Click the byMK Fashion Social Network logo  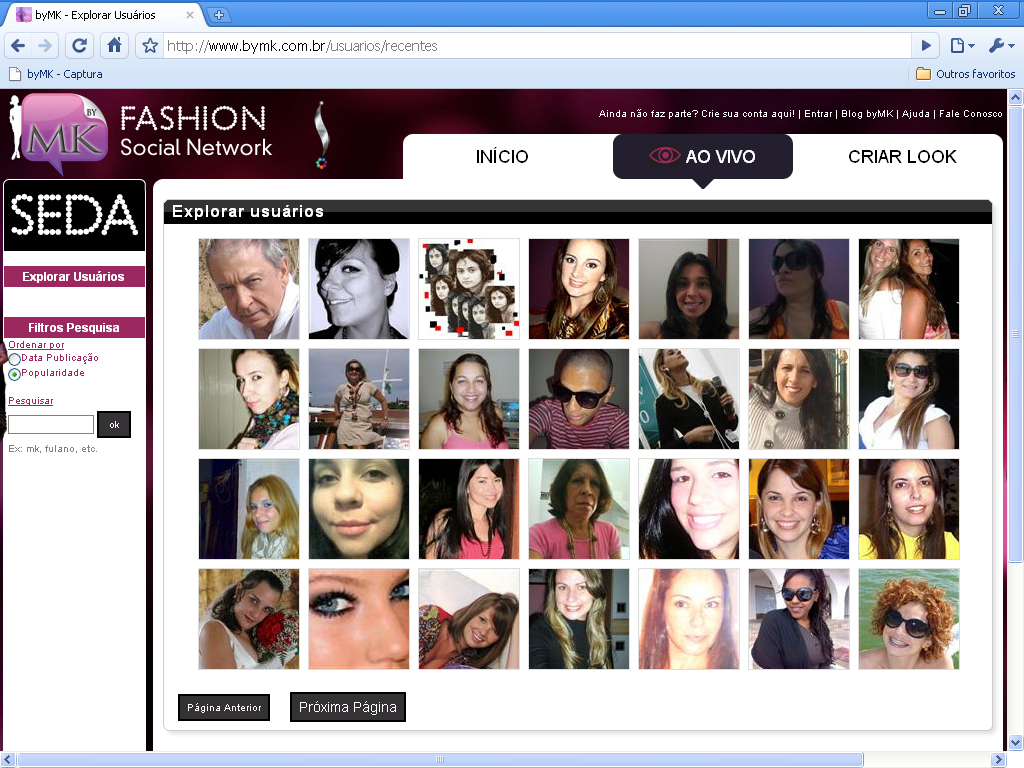140,133
